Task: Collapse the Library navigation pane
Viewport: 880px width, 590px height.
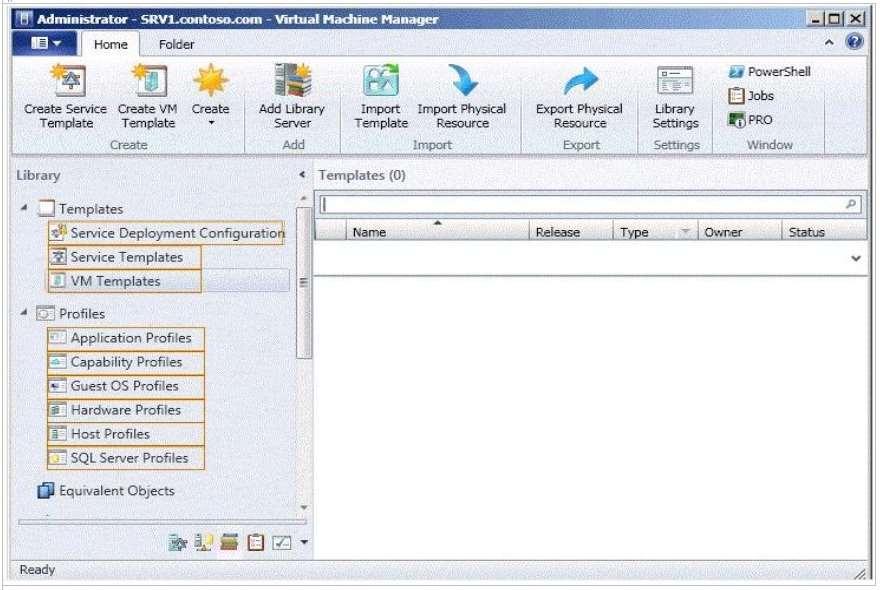Action: click(302, 175)
